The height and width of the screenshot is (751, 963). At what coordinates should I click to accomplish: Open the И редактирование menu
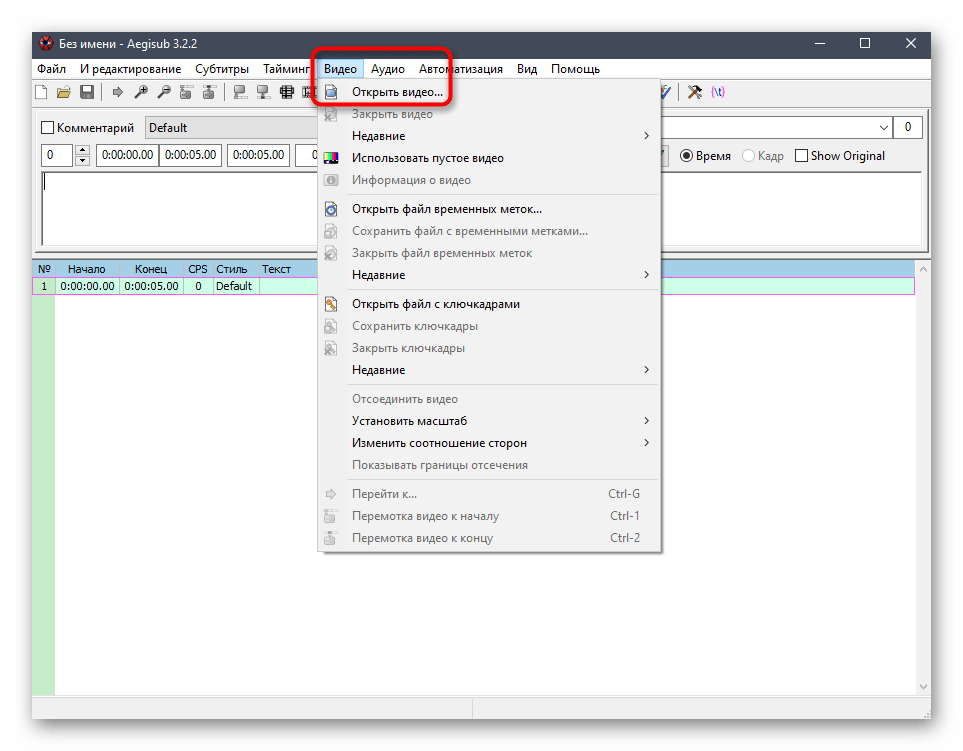click(130, 69)
